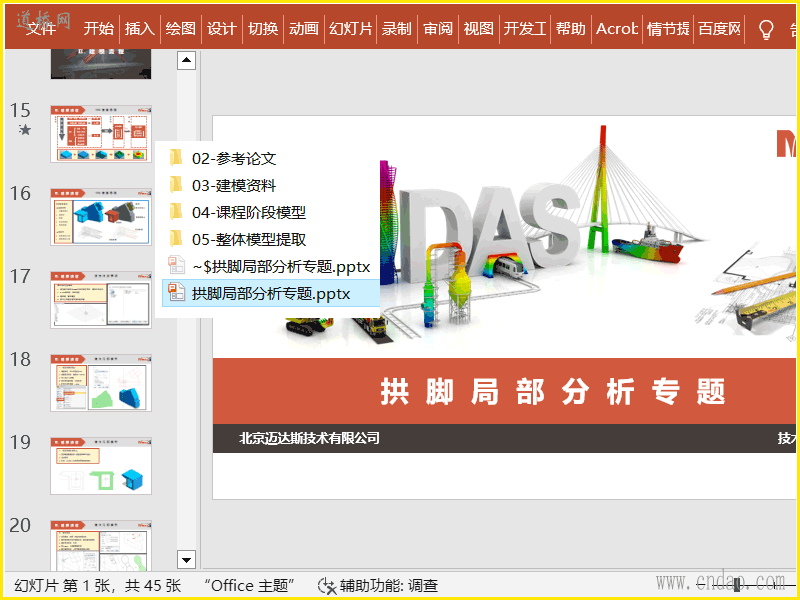Open the 帮助 ribbon tab
800x600 pixels.
pyautogui.click(x=570, y=29)
